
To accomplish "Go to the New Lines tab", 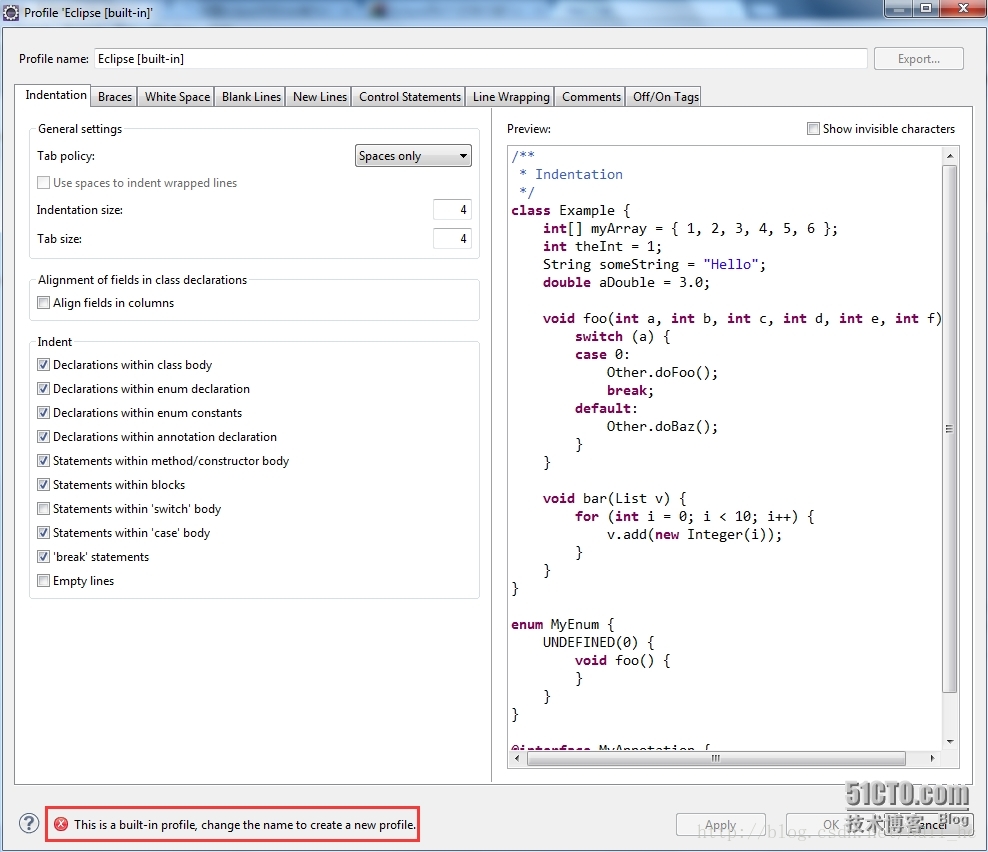I will 319,96.
